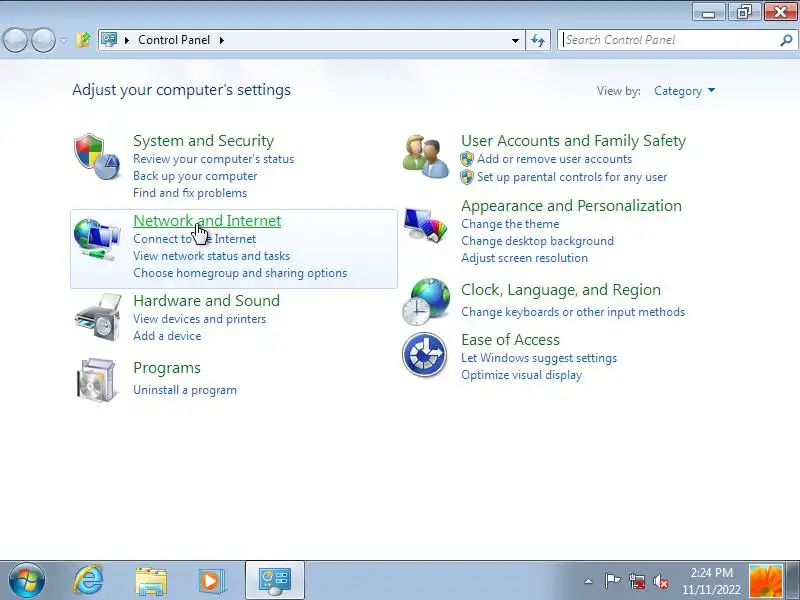Open the Windows Start orb
Viewport: 800px width, 600px height.
(x=26, y=580)
